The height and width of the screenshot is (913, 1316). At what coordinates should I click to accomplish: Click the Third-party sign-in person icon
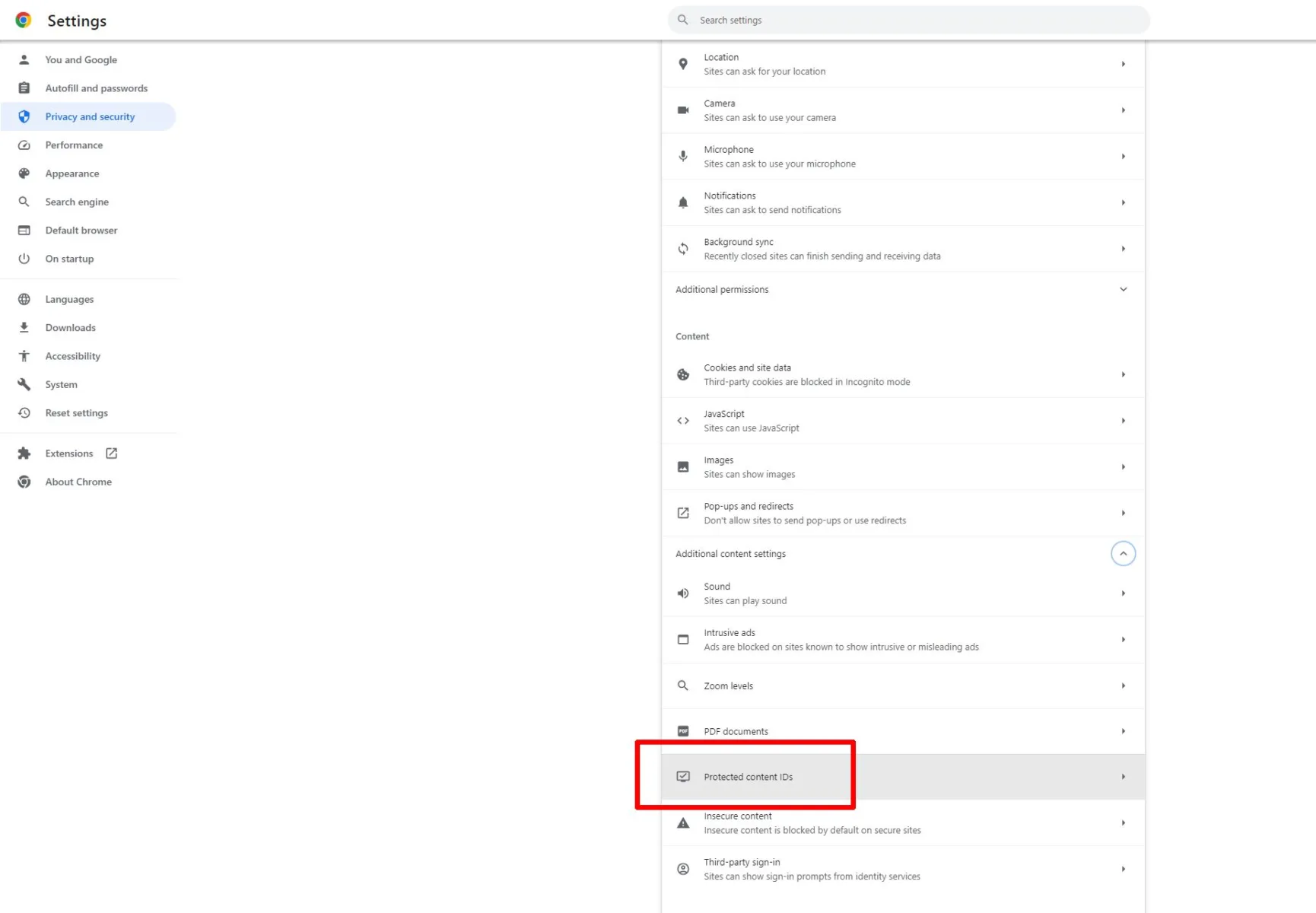click(x=683, y=869)
